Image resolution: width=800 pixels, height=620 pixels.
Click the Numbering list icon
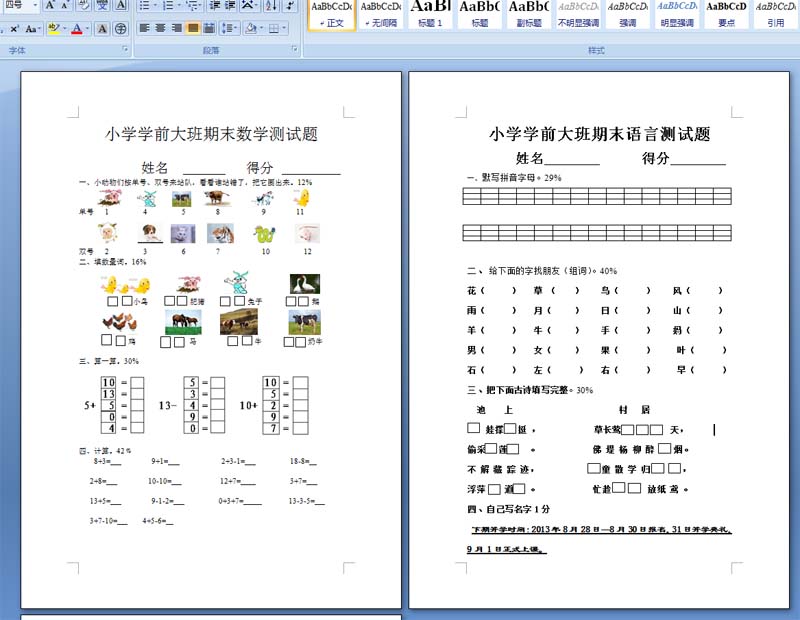click(x=168, y=5)
